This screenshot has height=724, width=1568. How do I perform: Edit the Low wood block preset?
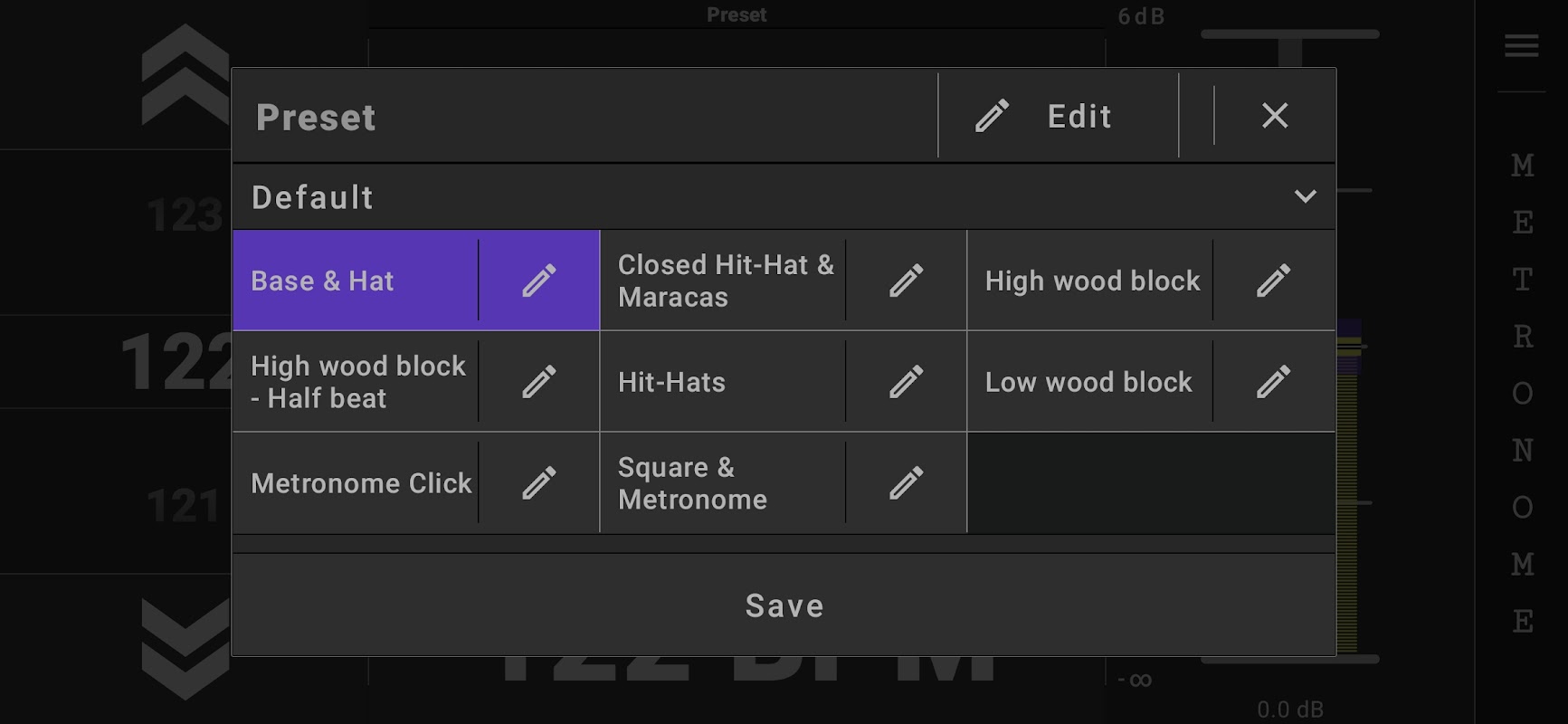[1273, 382]
